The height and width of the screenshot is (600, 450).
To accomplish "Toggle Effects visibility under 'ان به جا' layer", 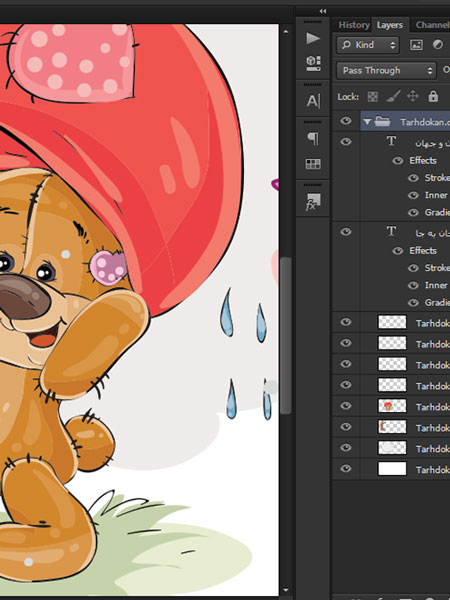I will click(398, 251).
